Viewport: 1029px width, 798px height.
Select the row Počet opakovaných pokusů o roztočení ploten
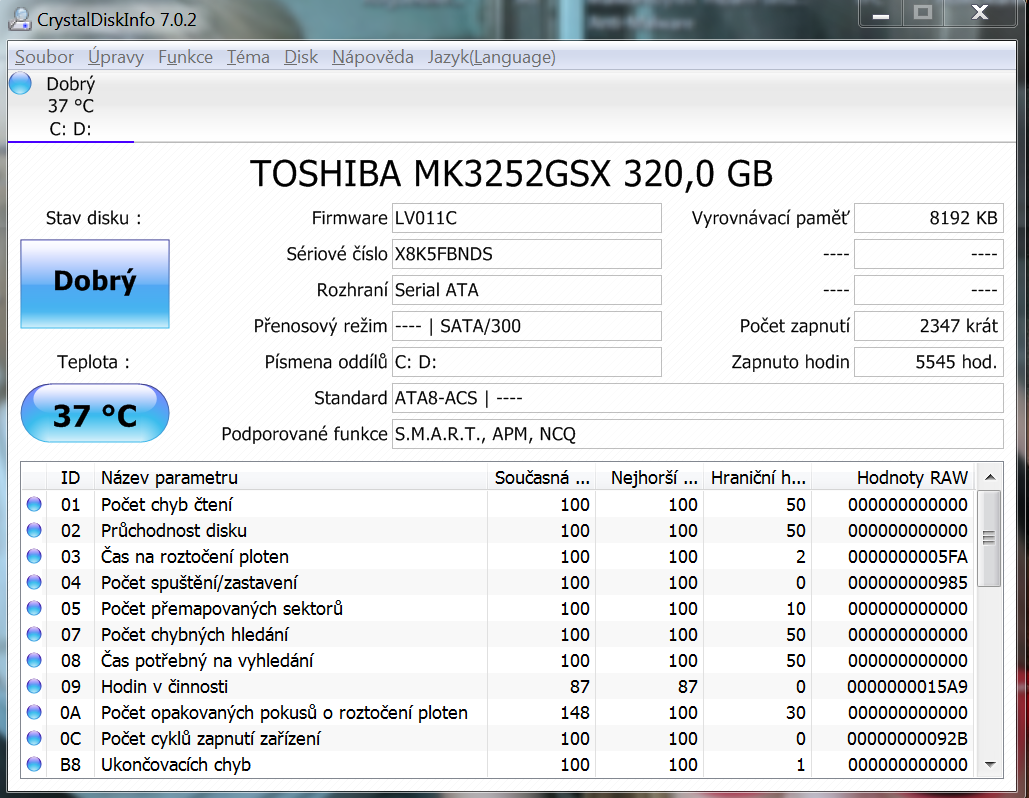[498, 713]
